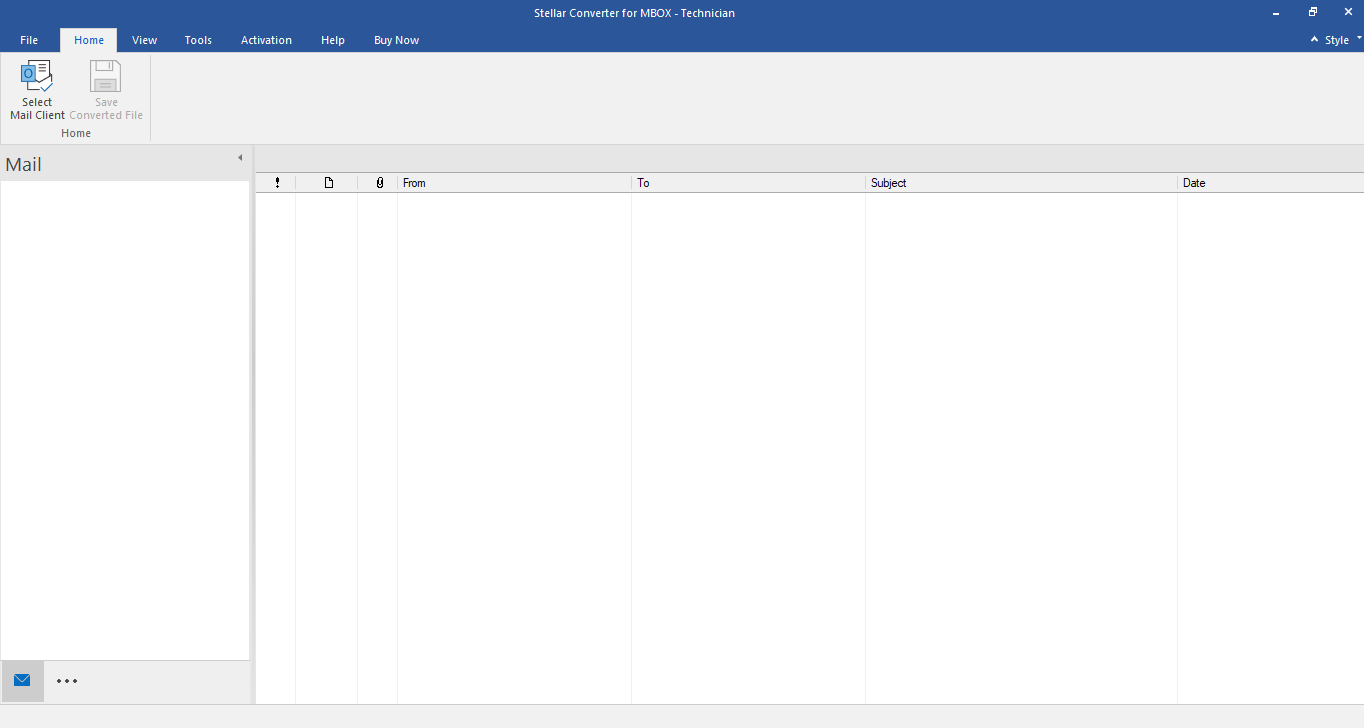Click the Subject column header

click(1020, 183)
